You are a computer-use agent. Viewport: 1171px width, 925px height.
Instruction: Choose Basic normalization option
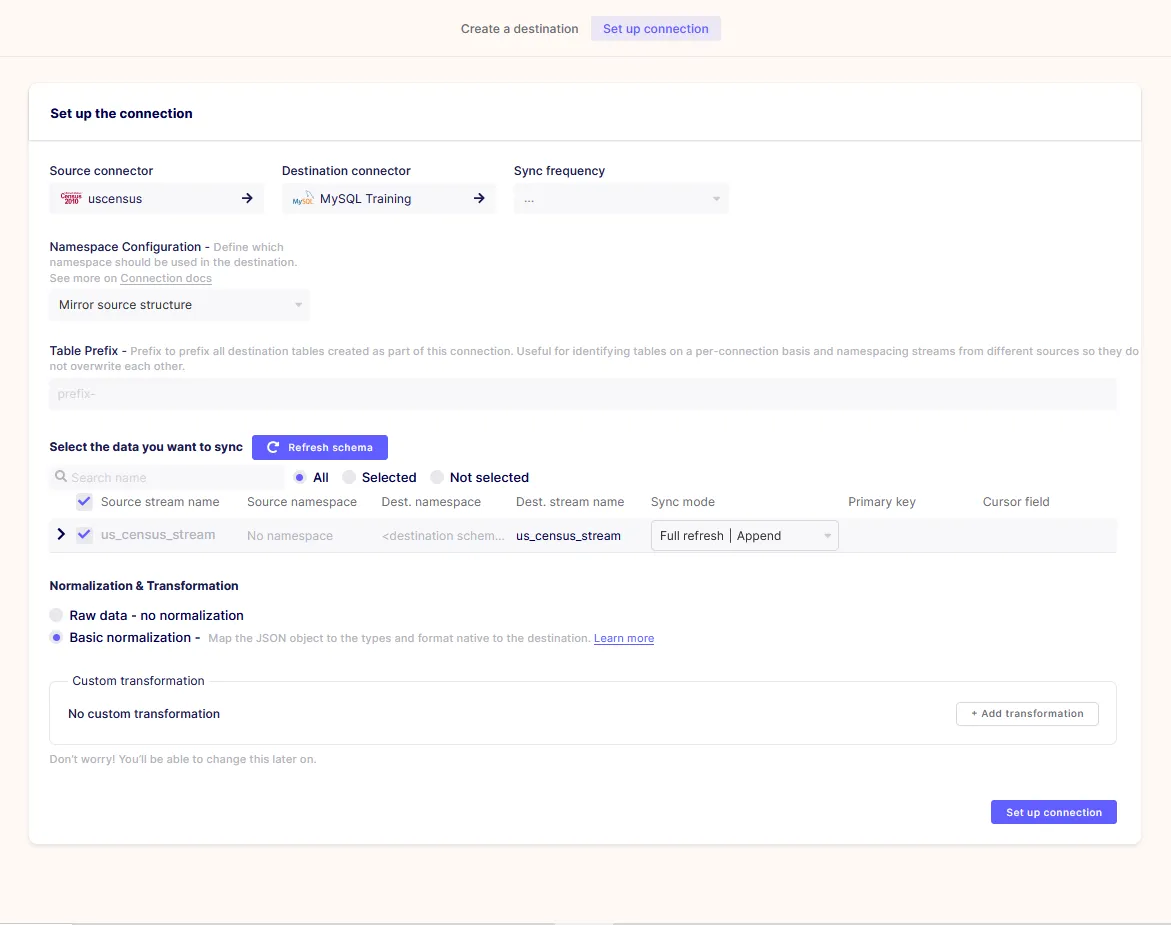click(56, 638)
